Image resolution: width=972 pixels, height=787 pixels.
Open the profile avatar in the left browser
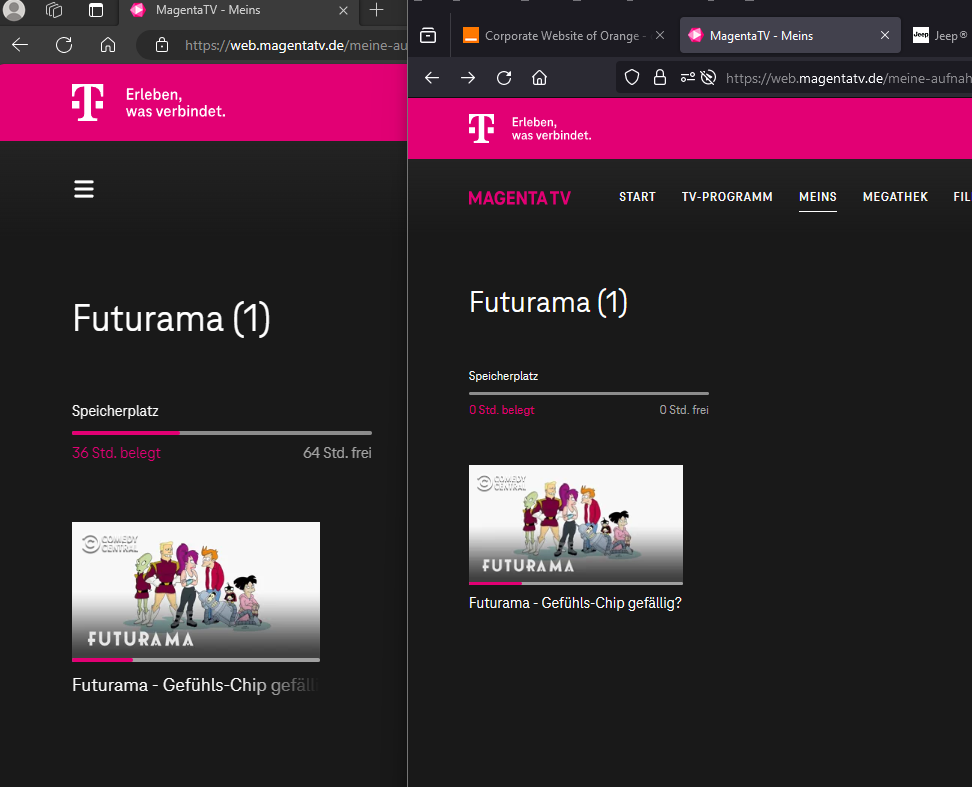tap(14, 10)
